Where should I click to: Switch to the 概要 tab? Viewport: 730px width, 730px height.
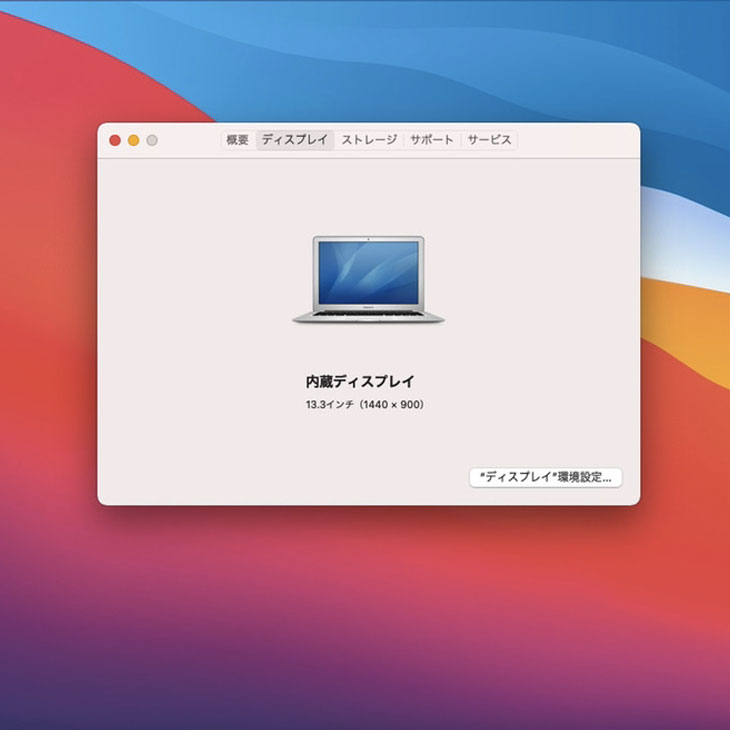click(x=237, y=140)
